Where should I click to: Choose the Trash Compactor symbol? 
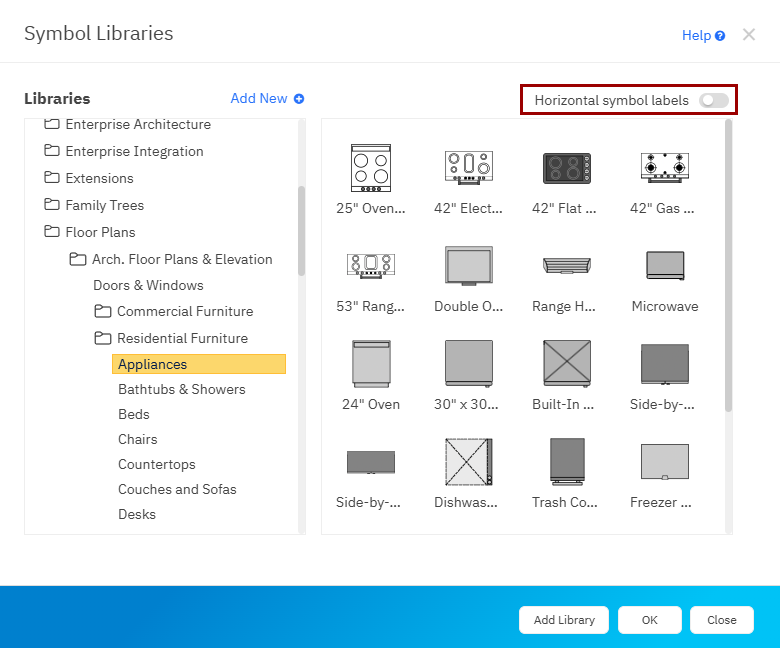566,461
